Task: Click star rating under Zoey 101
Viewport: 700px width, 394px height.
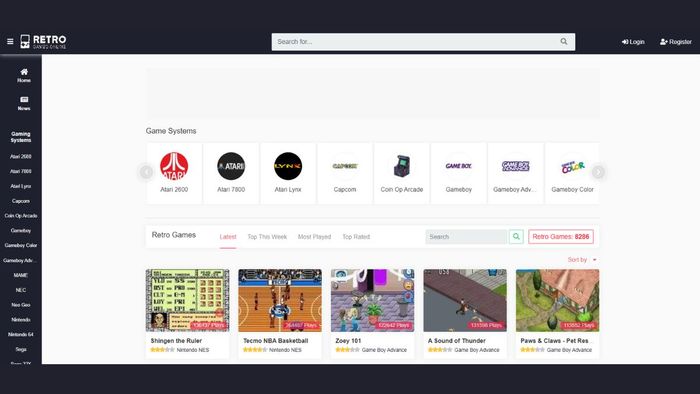Action: coord(347,350)
